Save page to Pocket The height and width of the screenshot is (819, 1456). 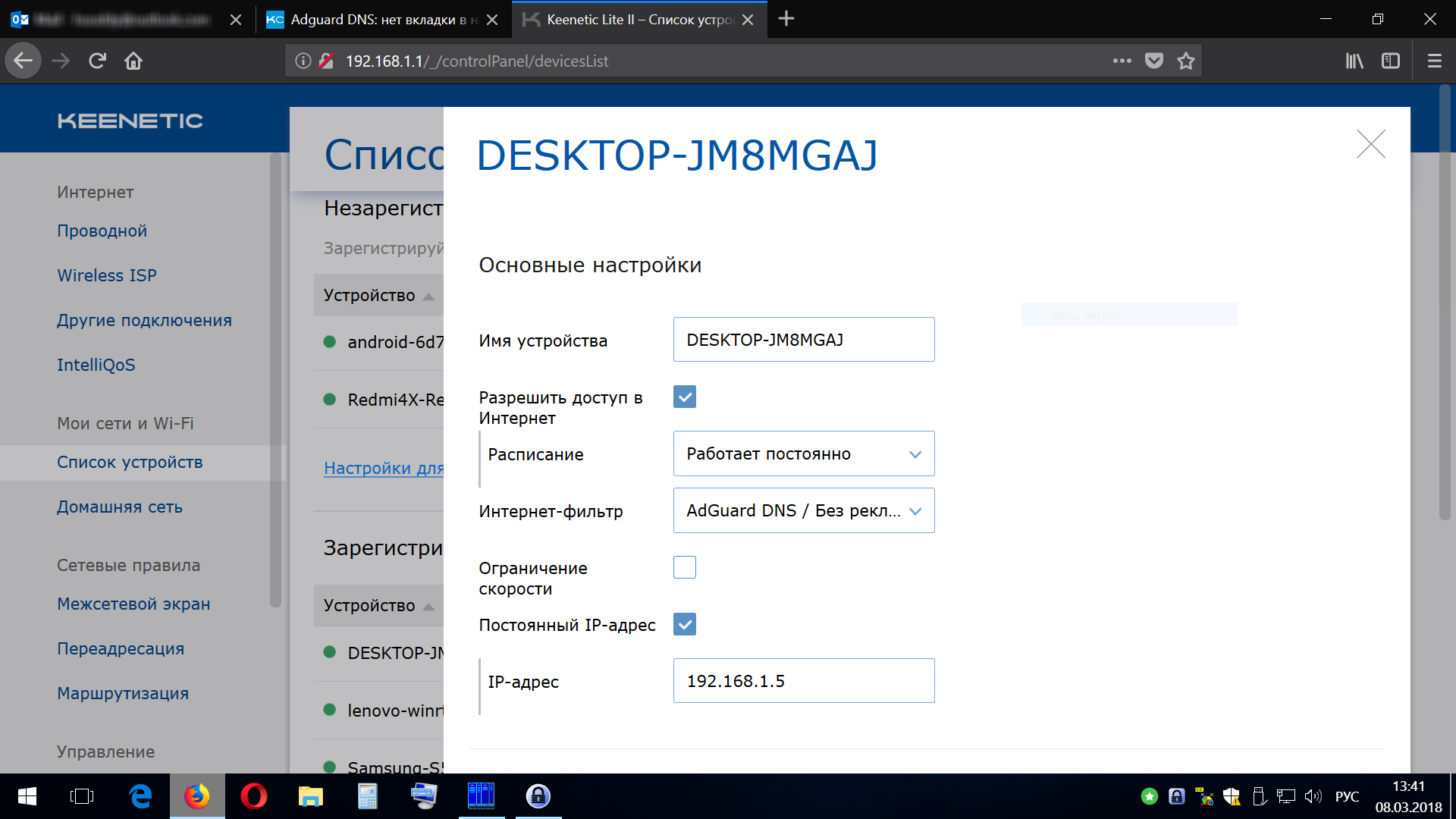point(1153,61)
